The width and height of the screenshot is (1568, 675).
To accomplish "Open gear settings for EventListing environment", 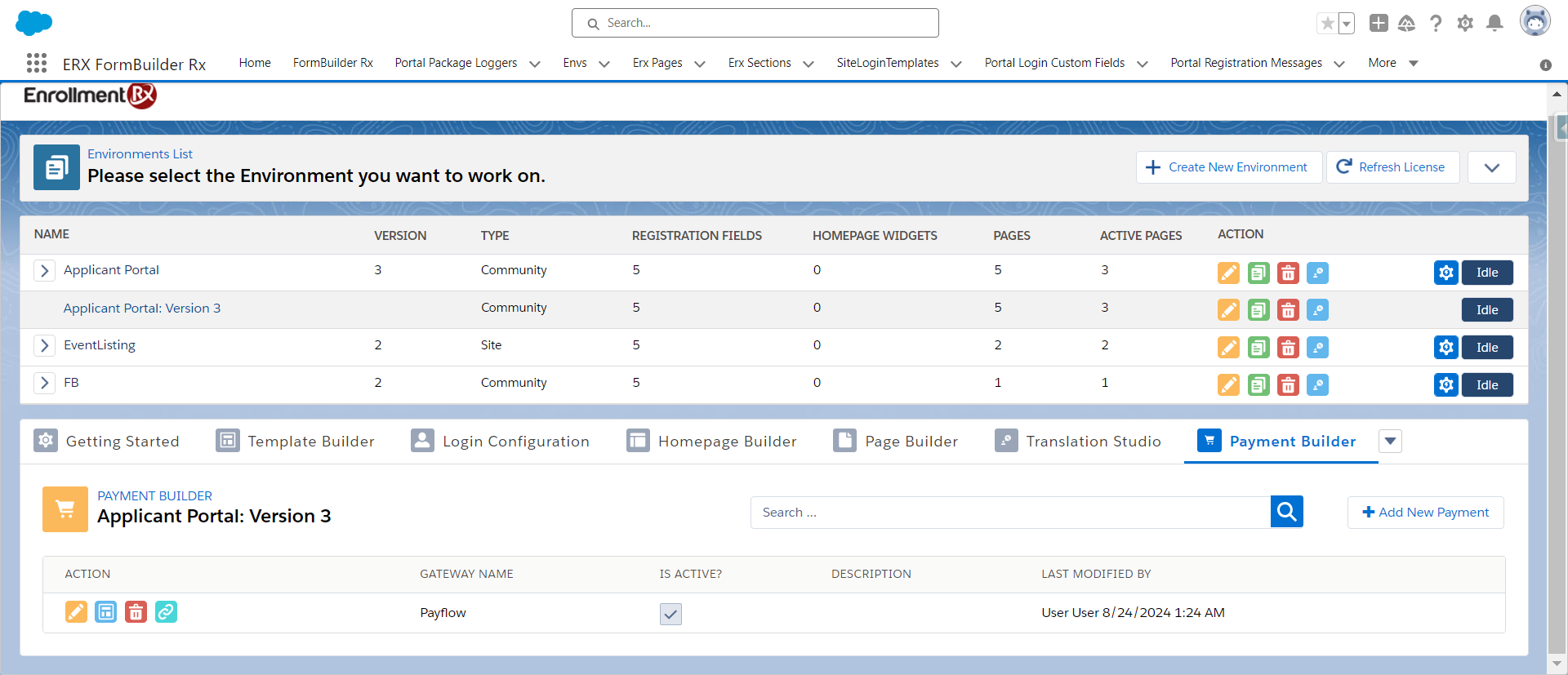I will 1445,348.
